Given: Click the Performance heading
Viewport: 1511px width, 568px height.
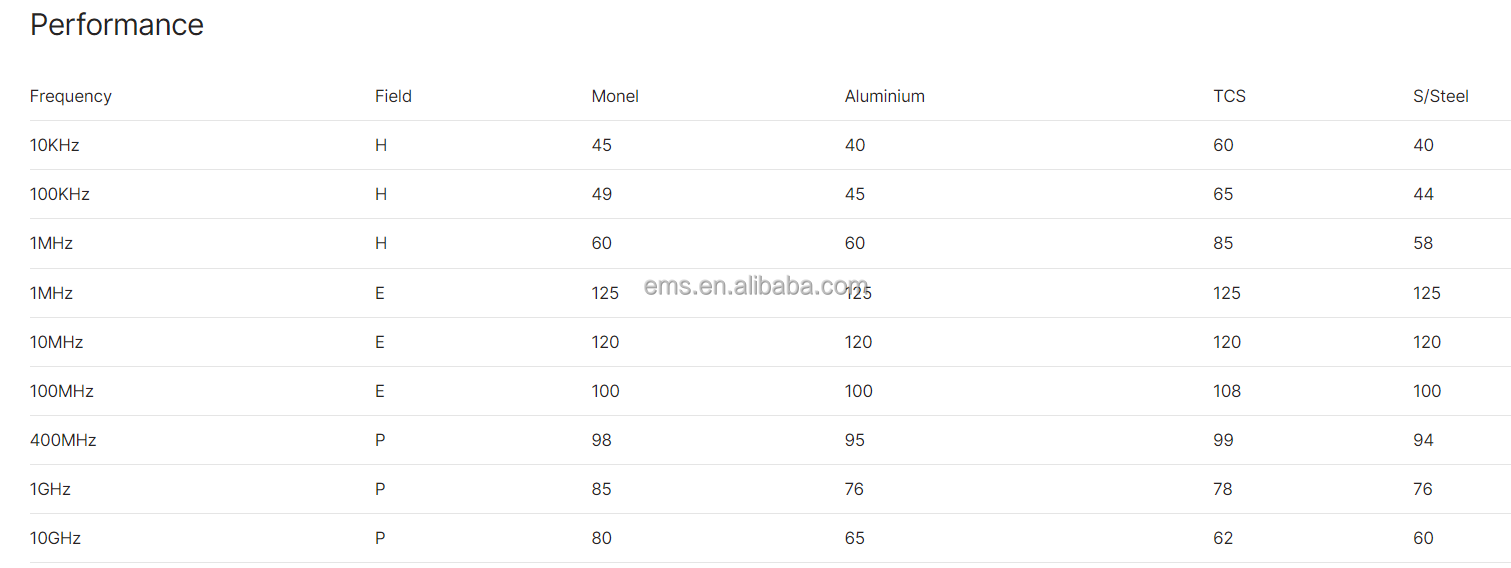Looking at the screenshot, I should point(117,25).
